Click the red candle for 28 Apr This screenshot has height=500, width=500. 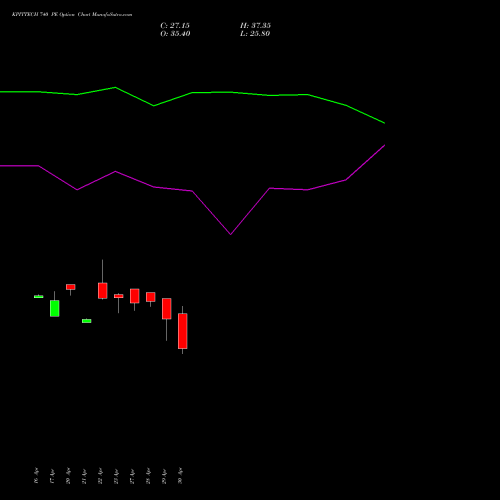coord(151,297)
